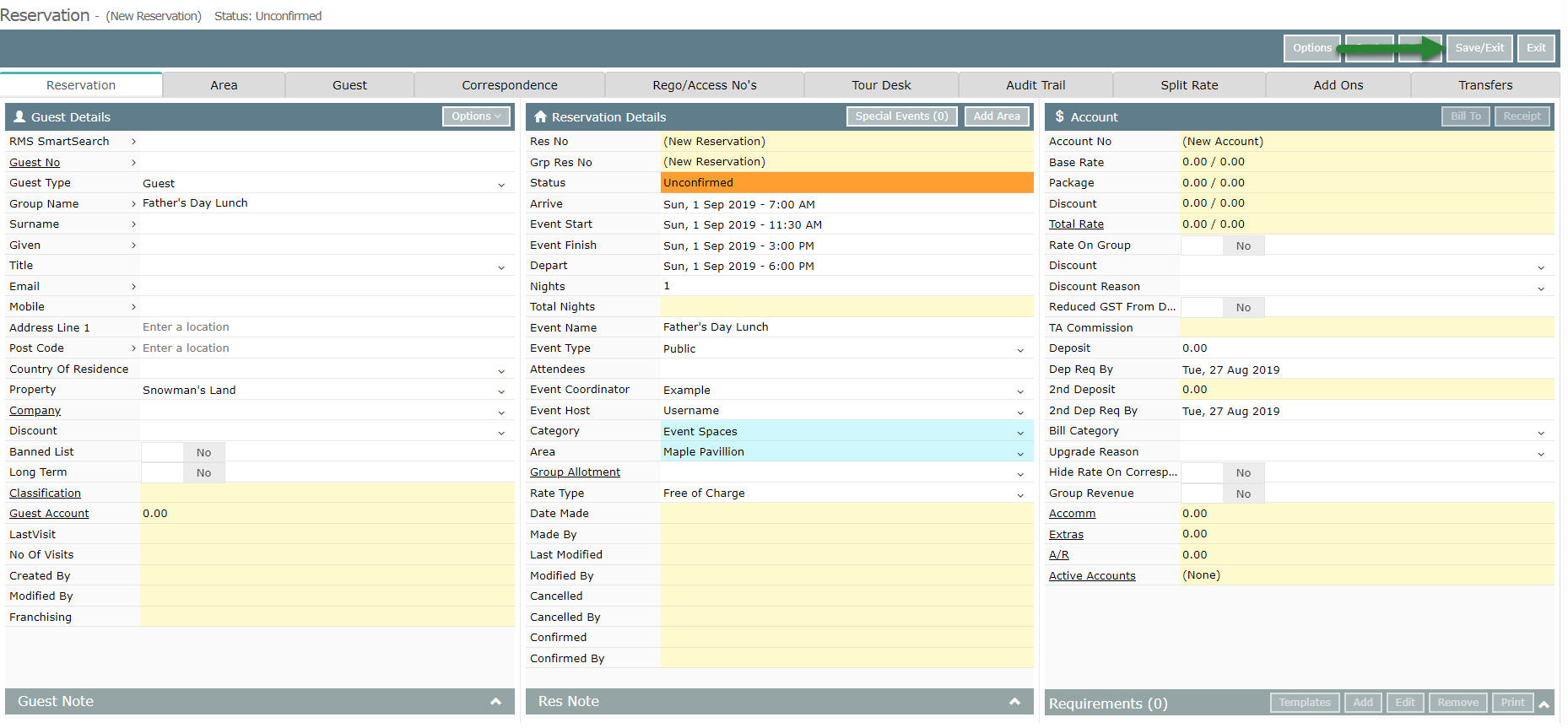This screenshot has width=1568, height=728.
Task: Switch to the Split Rate tab
Action: (1189, 85)
